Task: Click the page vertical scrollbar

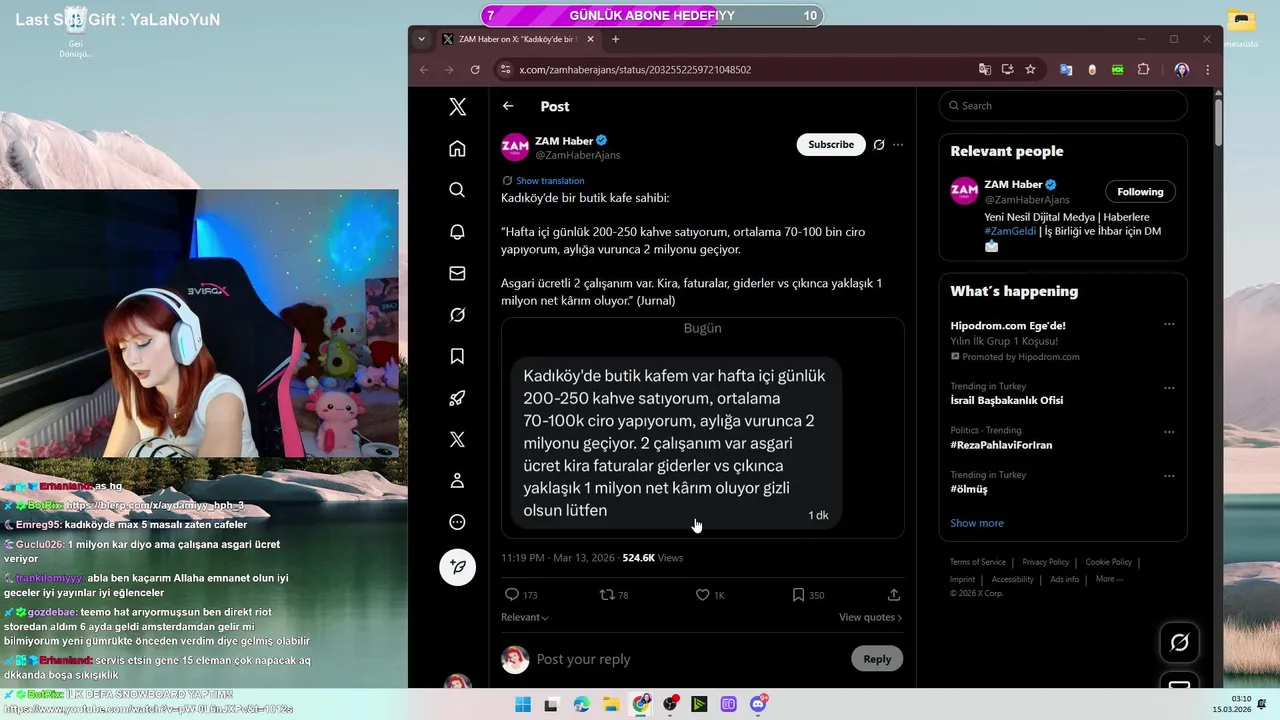Action: [1218, 120]
